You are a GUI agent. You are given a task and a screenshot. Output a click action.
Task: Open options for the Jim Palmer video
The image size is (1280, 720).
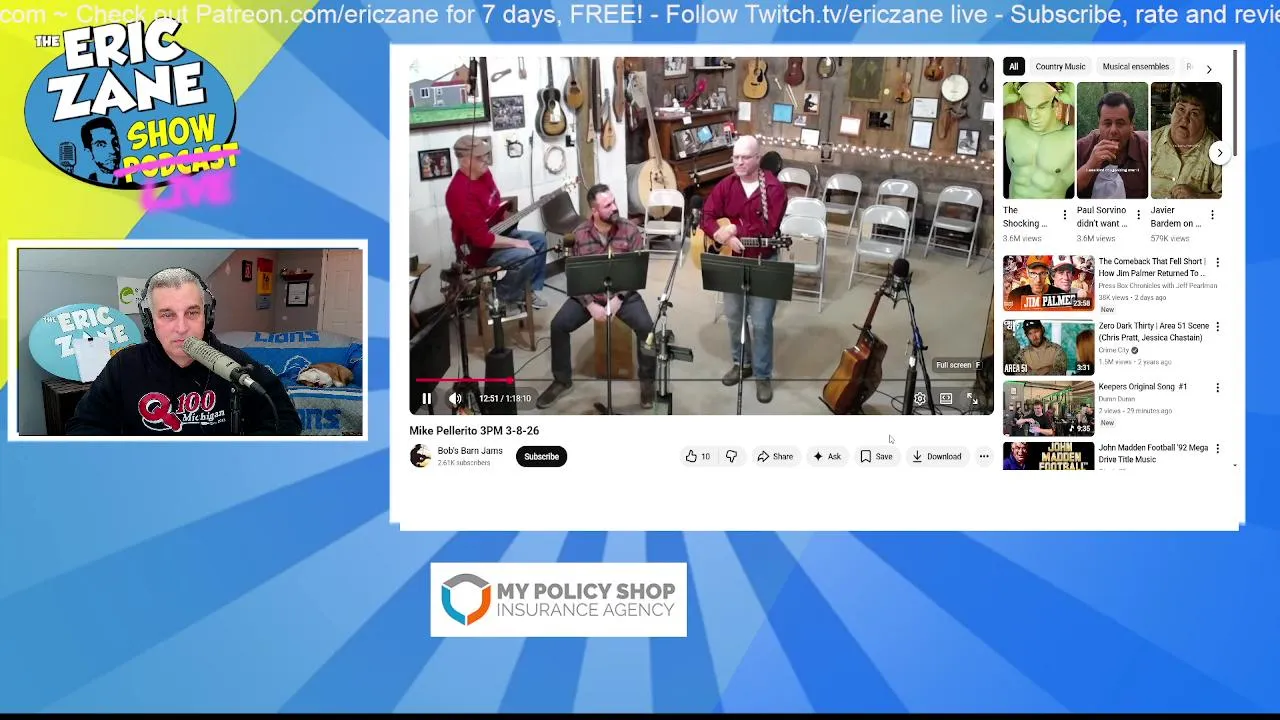(1217, 263)
